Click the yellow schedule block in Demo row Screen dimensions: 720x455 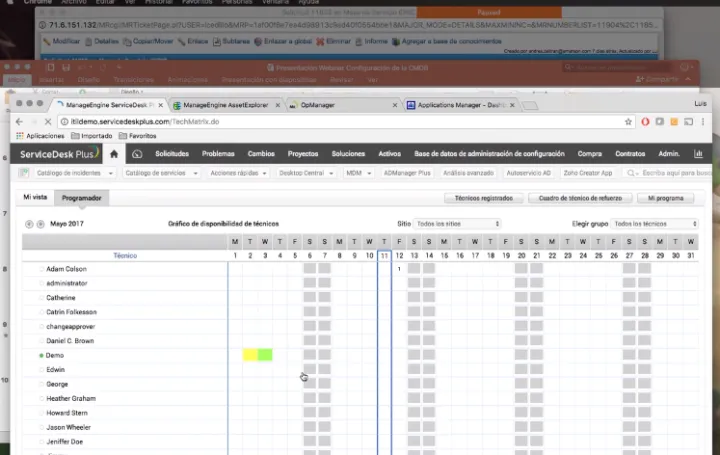(x=250, y=355)
